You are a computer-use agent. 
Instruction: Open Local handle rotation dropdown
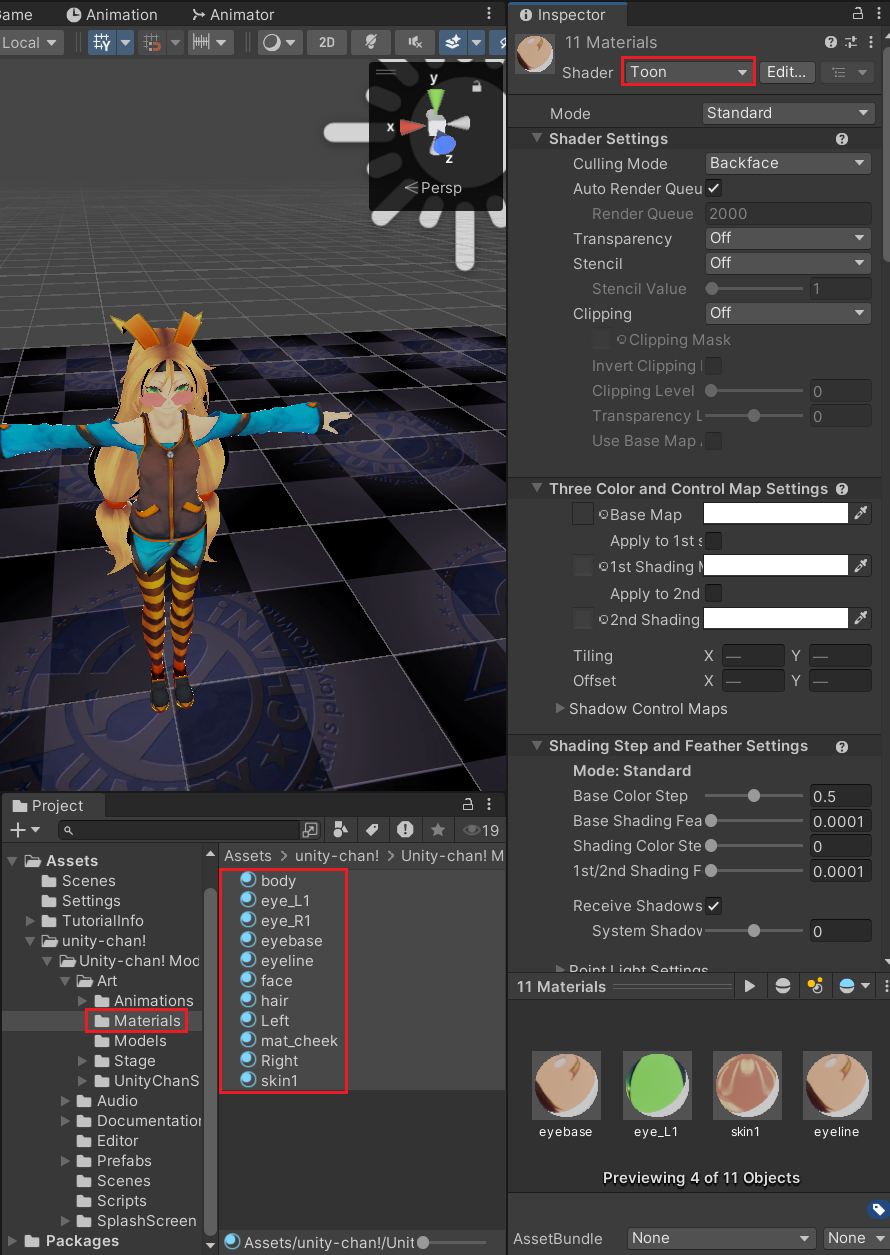point(30,43)
